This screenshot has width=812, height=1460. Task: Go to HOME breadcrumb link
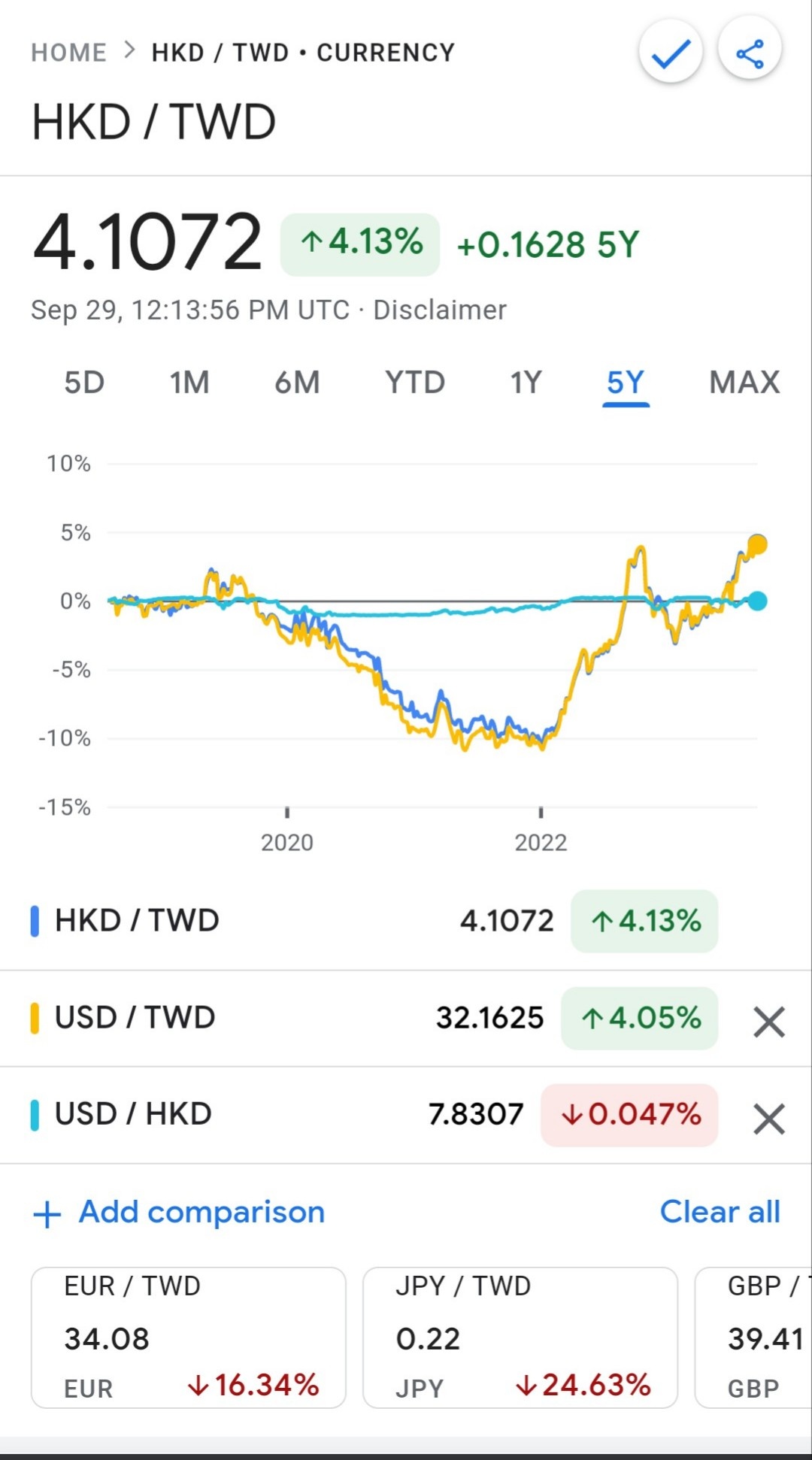(x=68, y=53)
